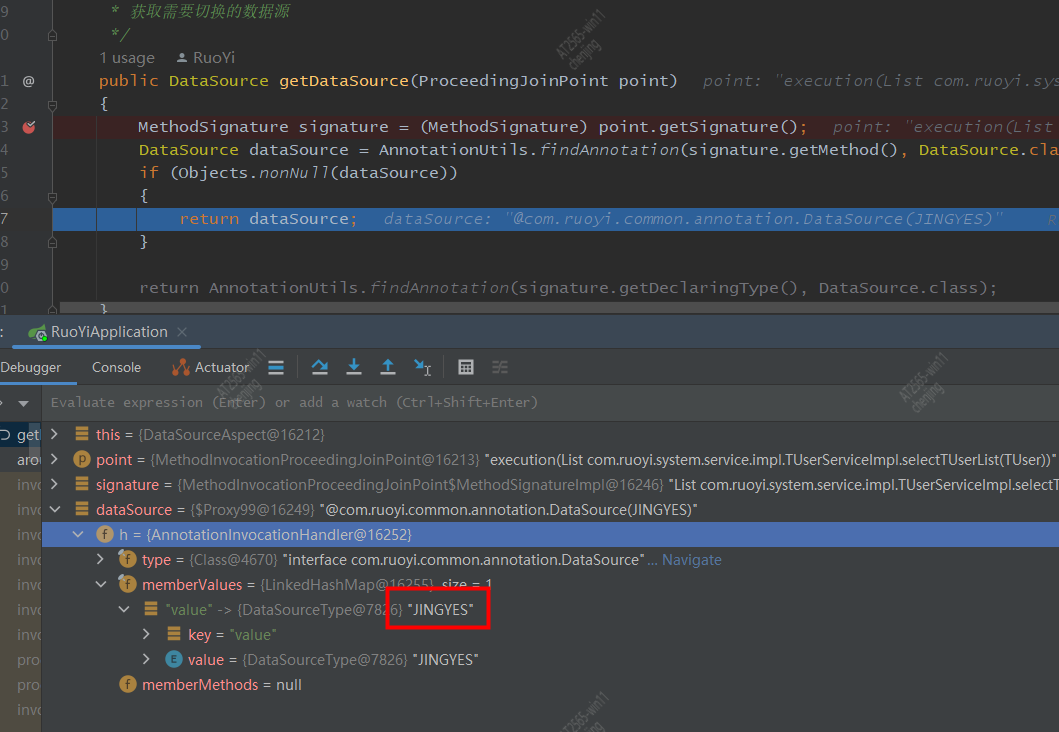Expand the this variable node
This screenshot has height=732, width=1059.
(55, 434)
